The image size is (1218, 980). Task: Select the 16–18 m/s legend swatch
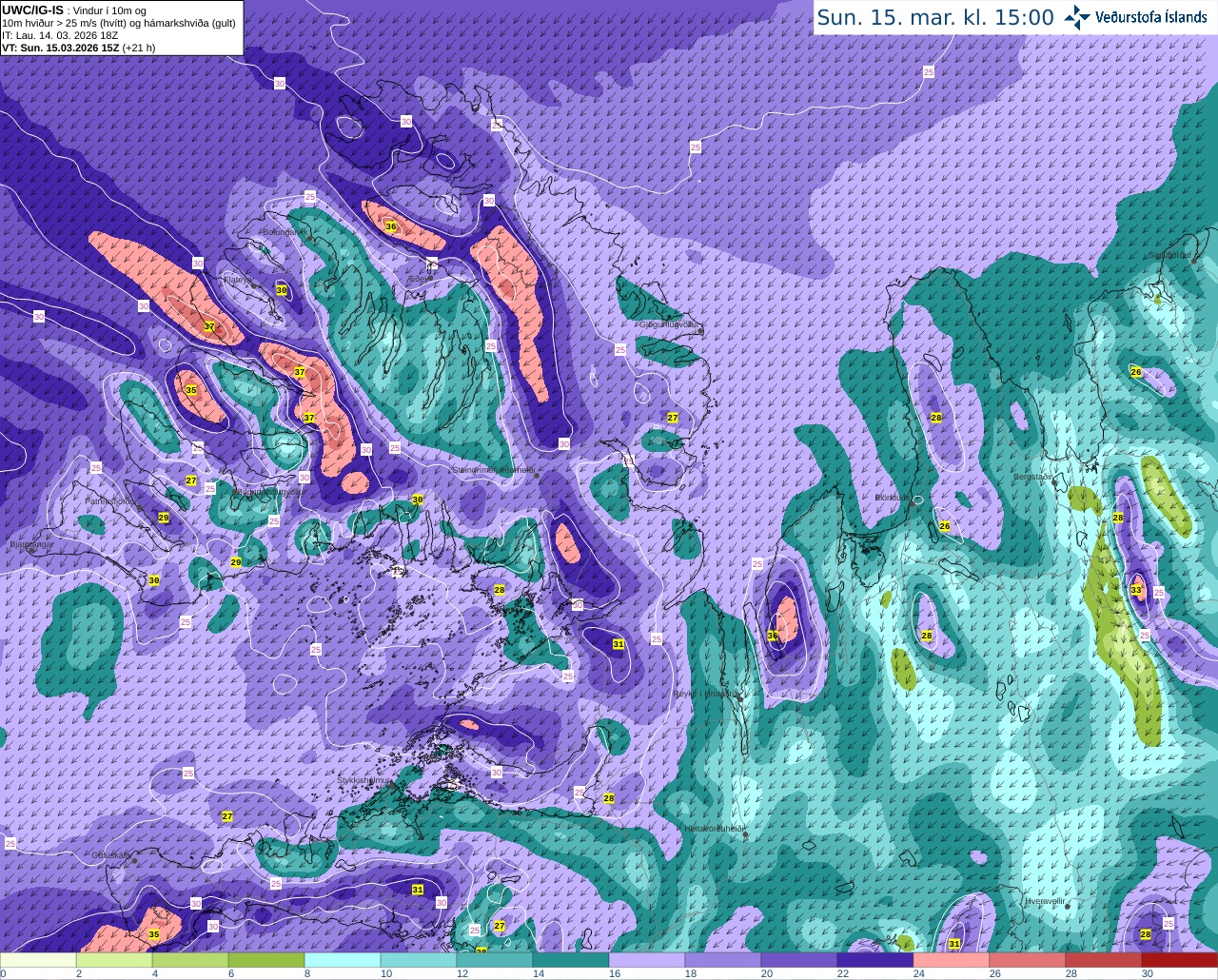[647, 960]
